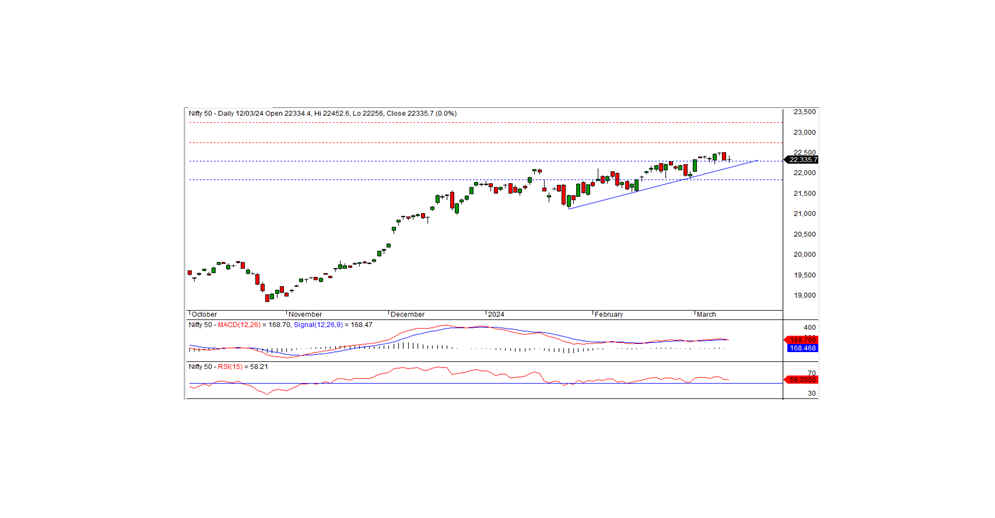Click the 20,000 price axis label
Viewport: 995px width, 518px height.
click(x=805, y=255)
